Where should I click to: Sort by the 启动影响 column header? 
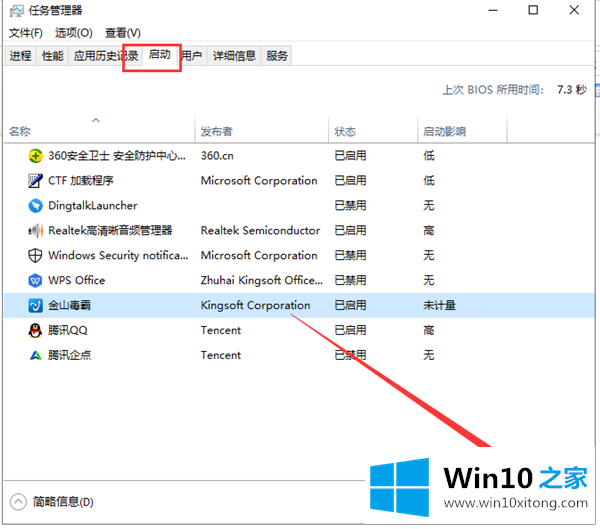coord(462,131)
